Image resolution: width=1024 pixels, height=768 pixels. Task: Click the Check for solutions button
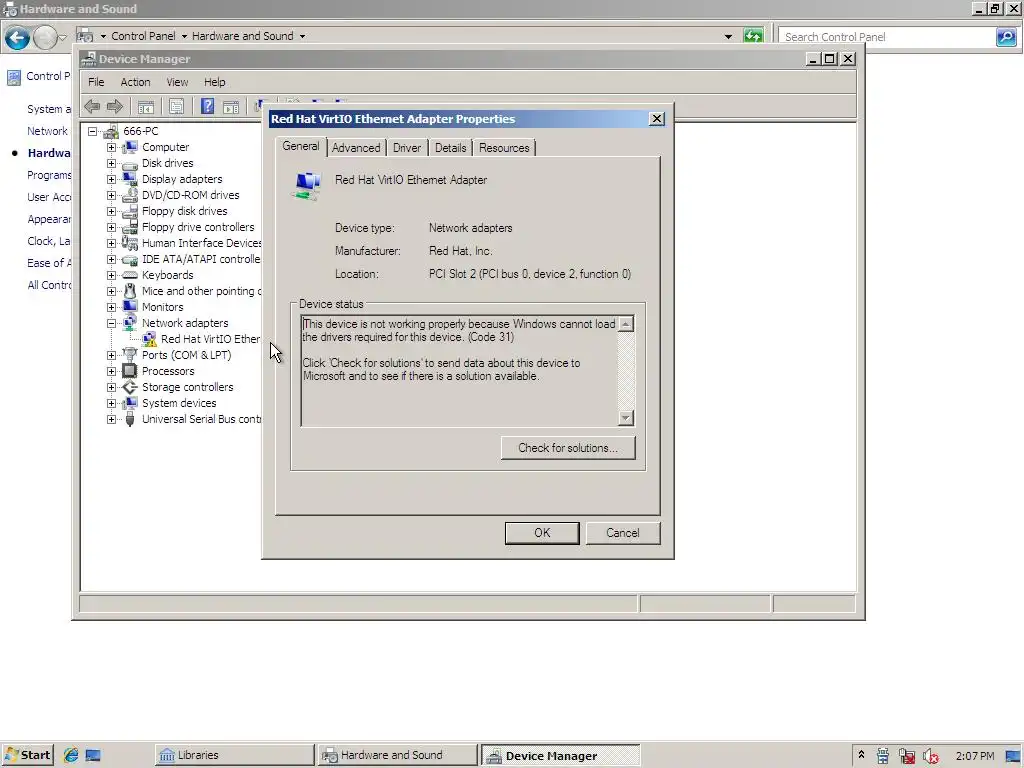(x=568, y=448)
